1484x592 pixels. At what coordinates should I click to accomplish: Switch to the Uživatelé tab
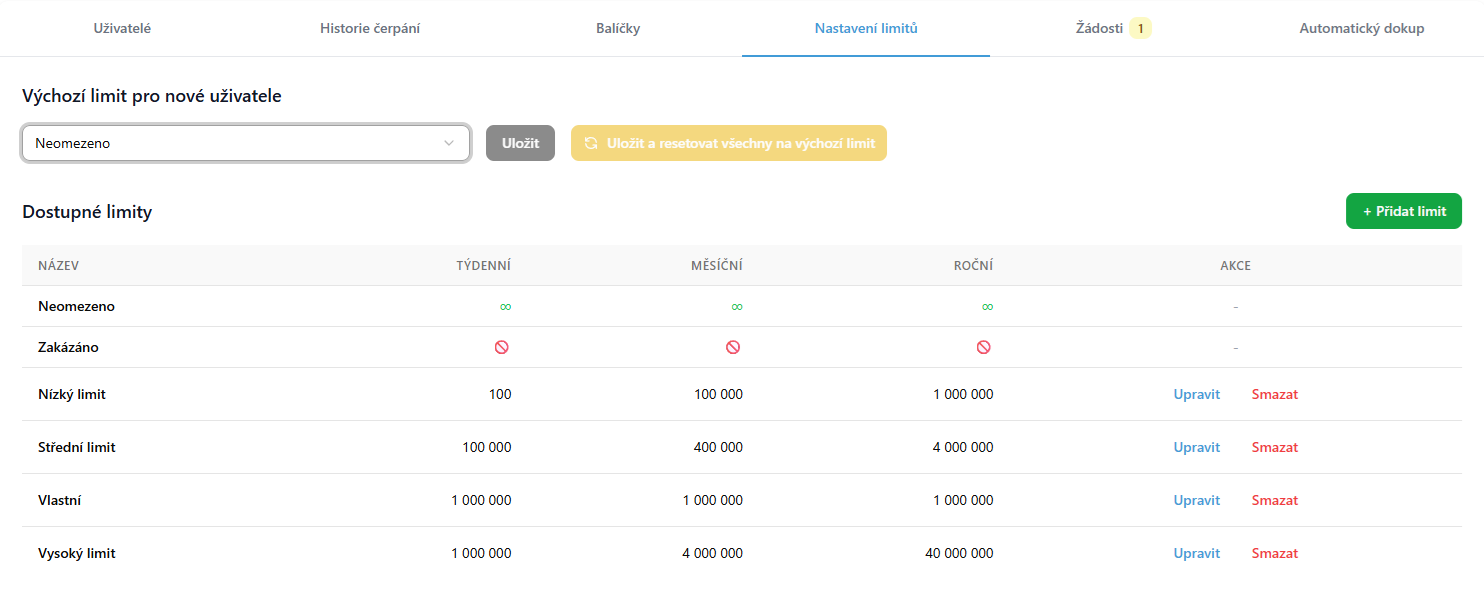(122, 28)
